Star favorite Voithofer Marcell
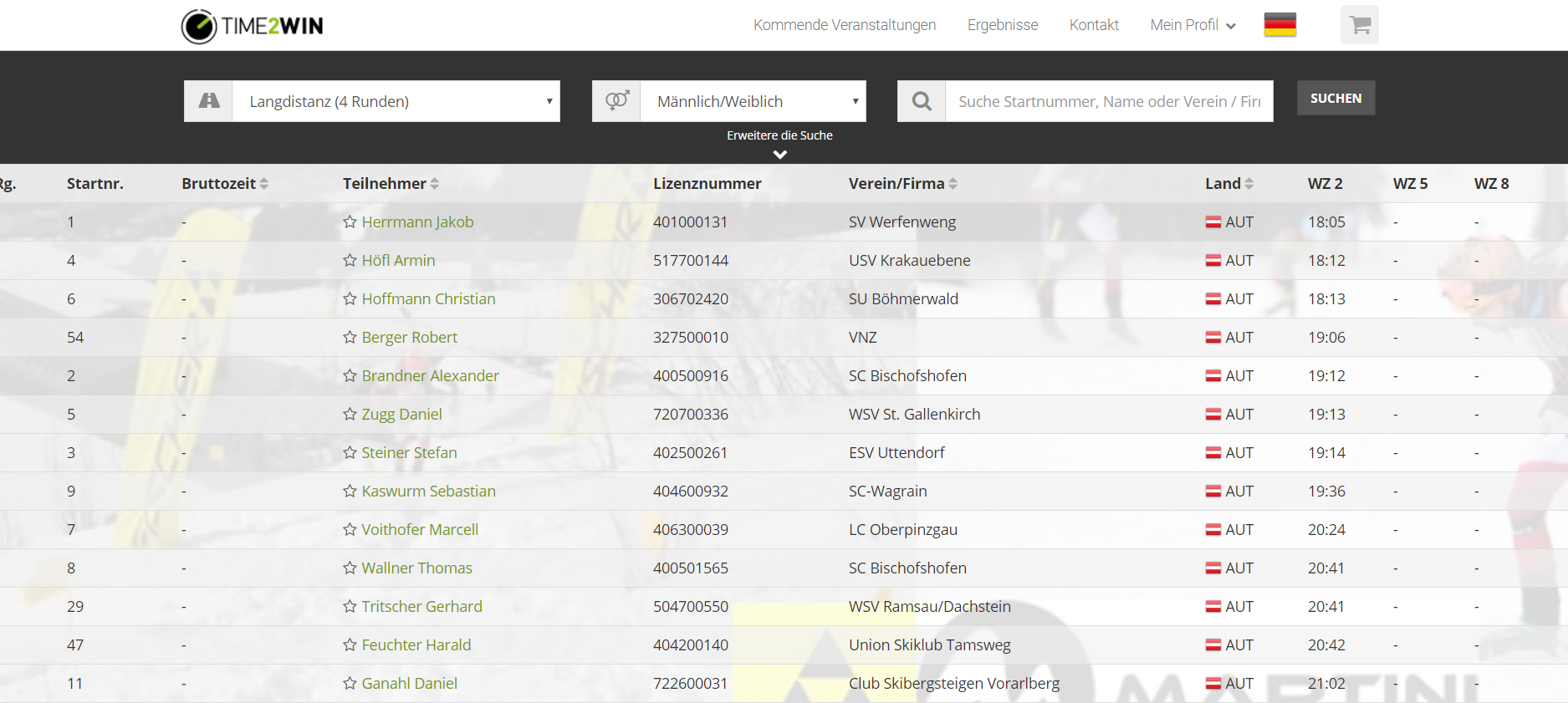The height and width of the screenshot is (703, 1568). (x=350, y=529)
